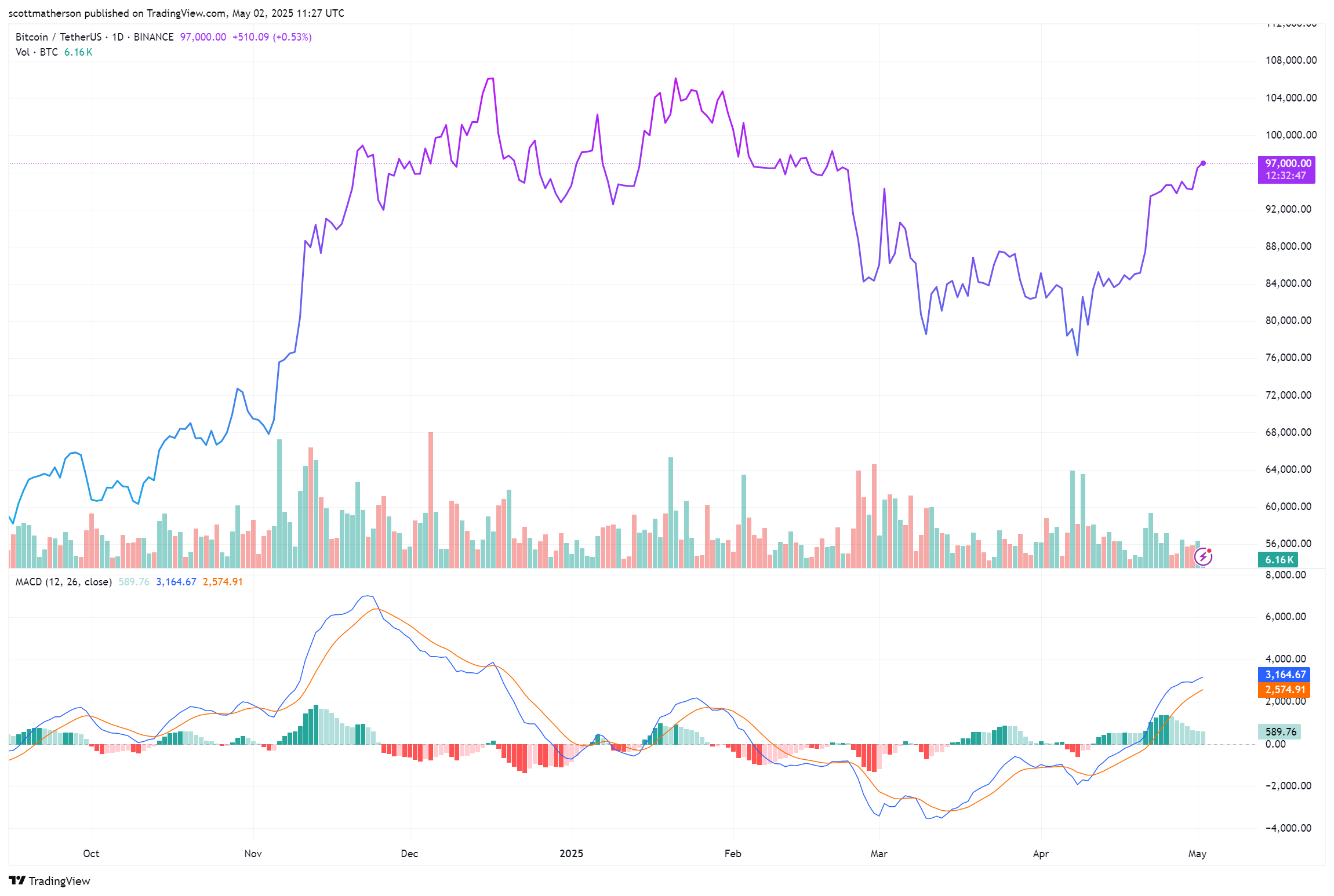1334x896 pixels.
Task: Click the Nov label on time axis
Action: (x=253, y=854)
